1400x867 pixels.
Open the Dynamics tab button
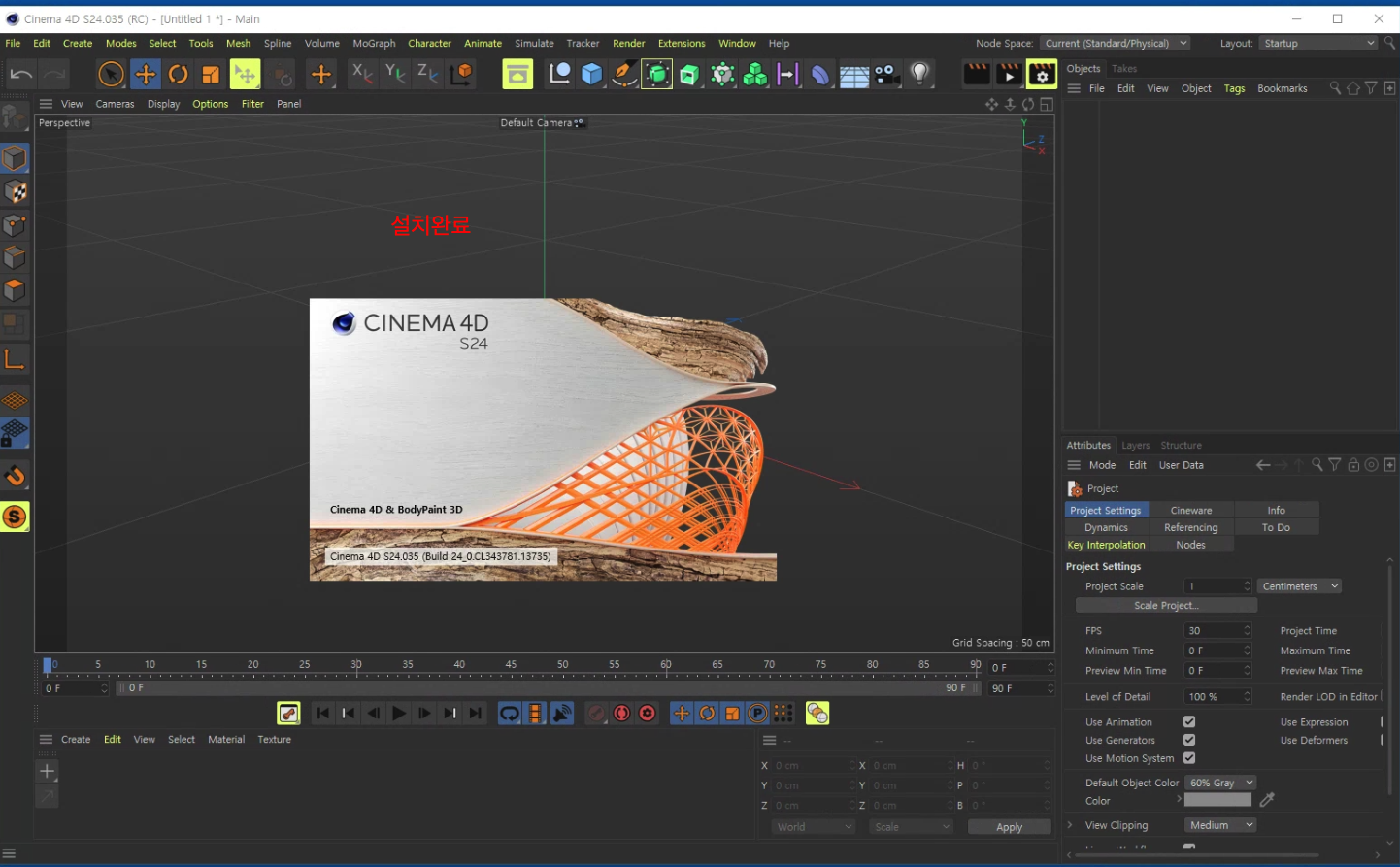[1107, 527]
